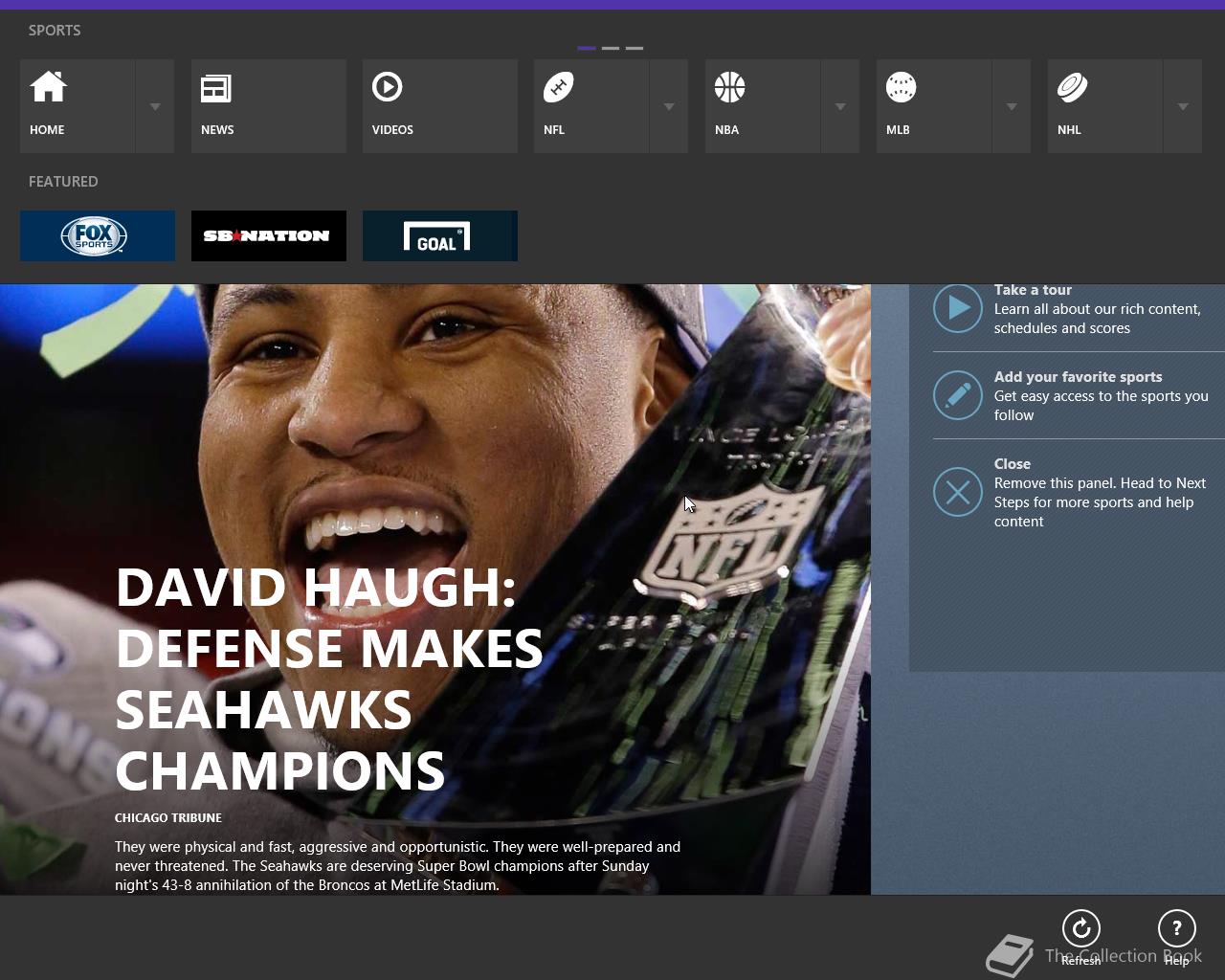Expand the Home tile dropdown arrow
The height and width of the screenshot is (980, 1225).
pos(155,106)
